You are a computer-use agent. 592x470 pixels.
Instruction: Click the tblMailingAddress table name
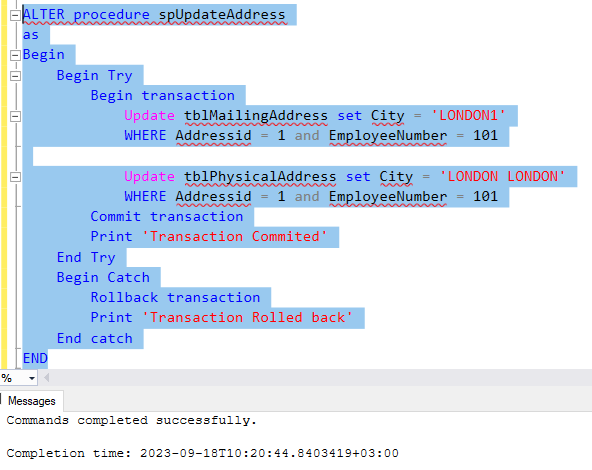click(256, 116)
